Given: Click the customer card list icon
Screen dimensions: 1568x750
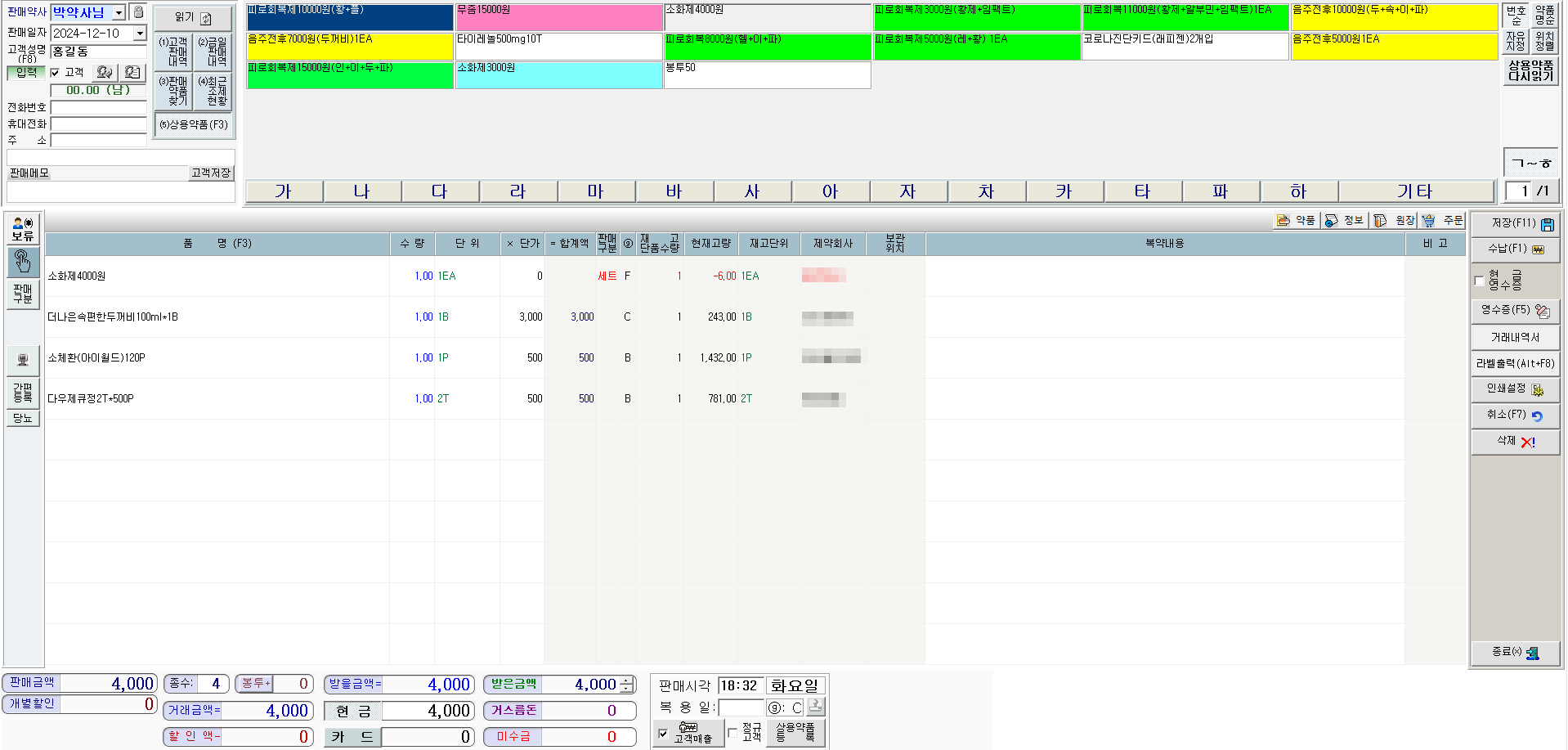Looking at the screenshot, I should 132,72.
